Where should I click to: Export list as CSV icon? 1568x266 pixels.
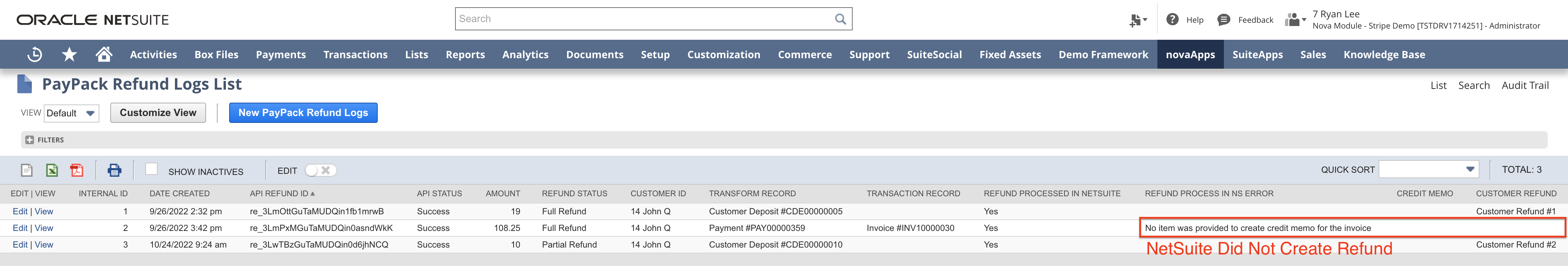click(x=27, y=171)
